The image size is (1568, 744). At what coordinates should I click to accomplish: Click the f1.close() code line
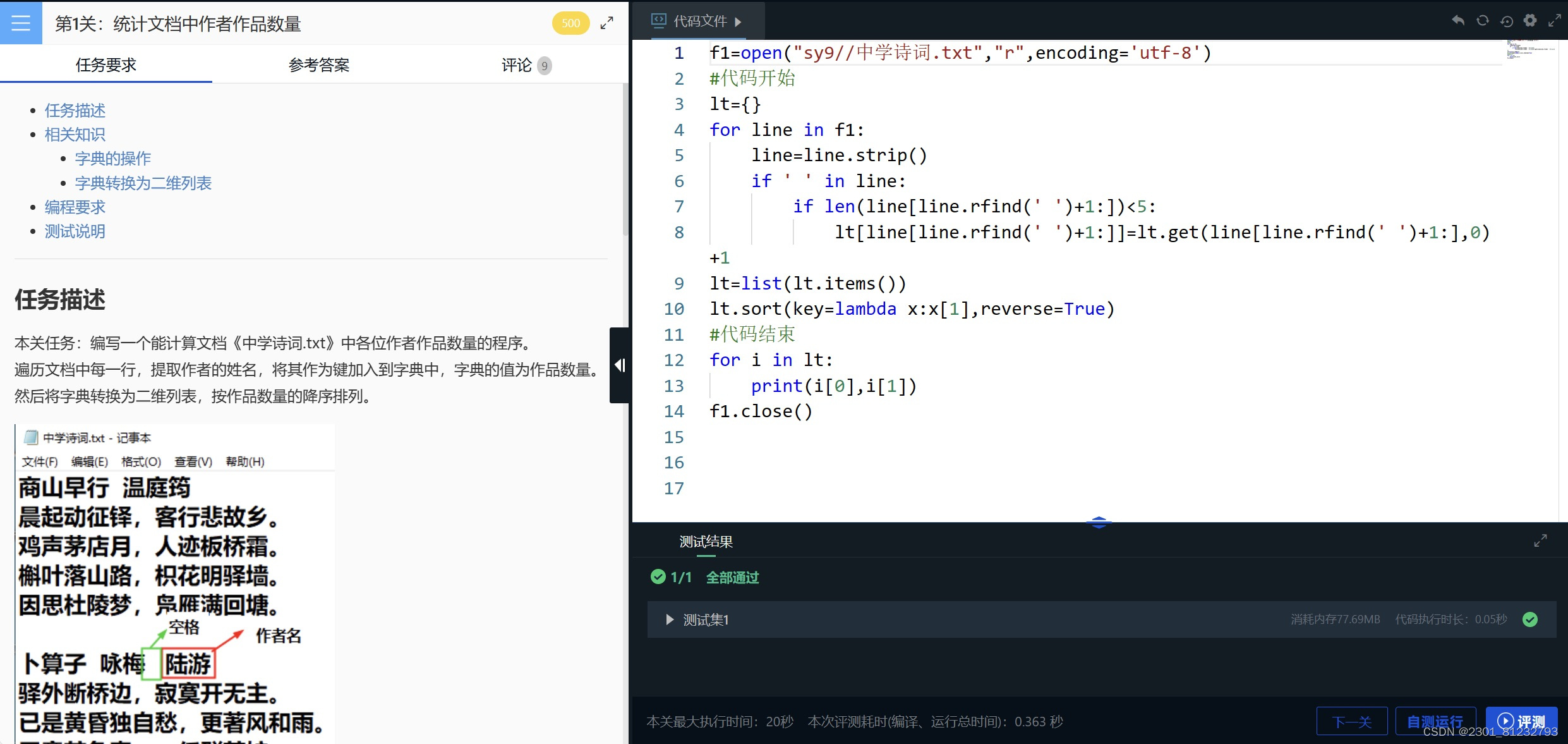(761, 412)
